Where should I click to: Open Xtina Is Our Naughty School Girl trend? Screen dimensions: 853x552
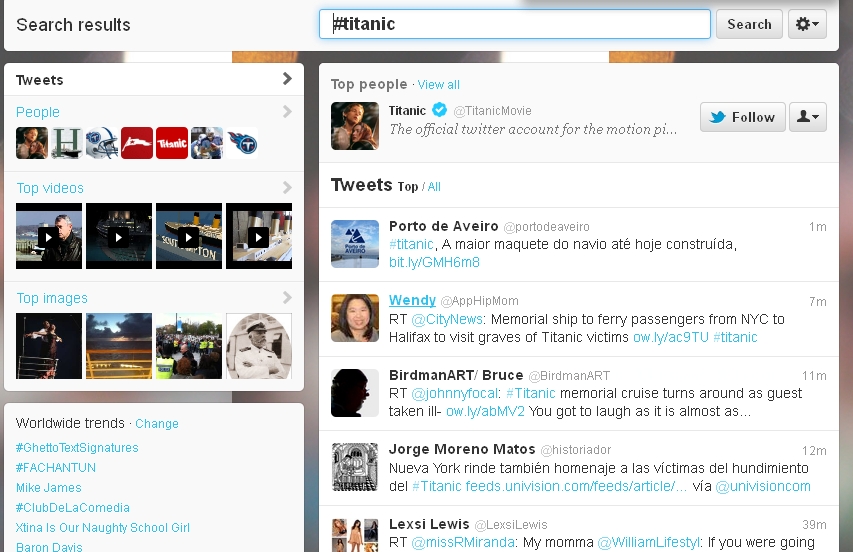[102, 528]
